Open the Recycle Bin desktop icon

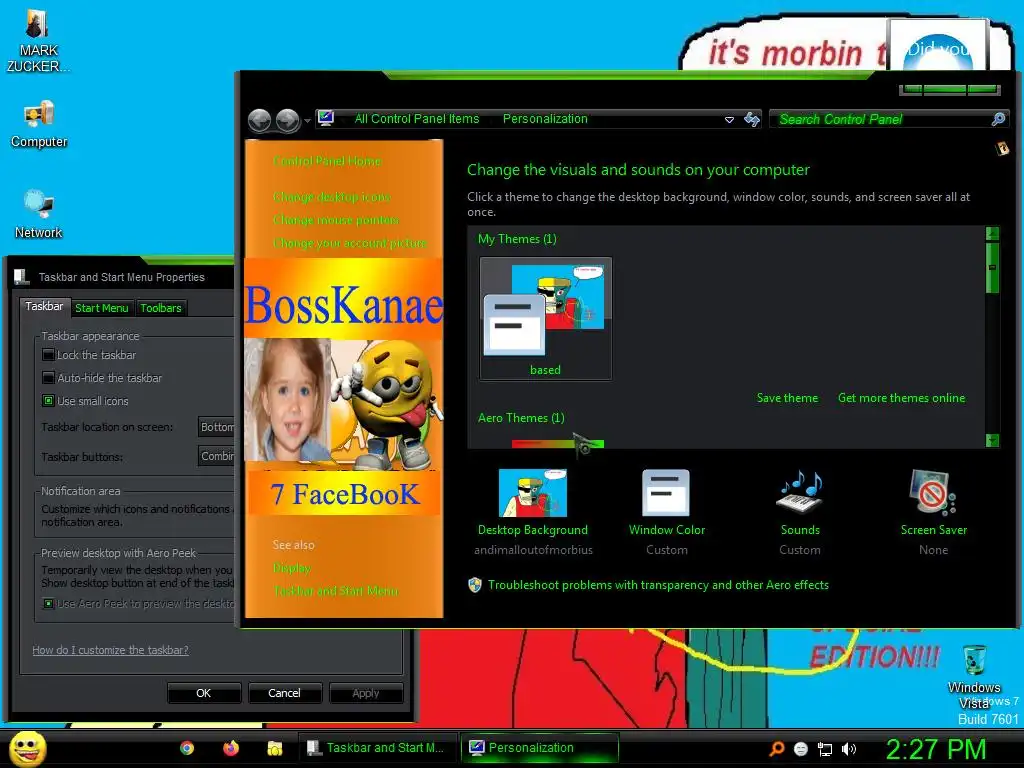(974, 676)
